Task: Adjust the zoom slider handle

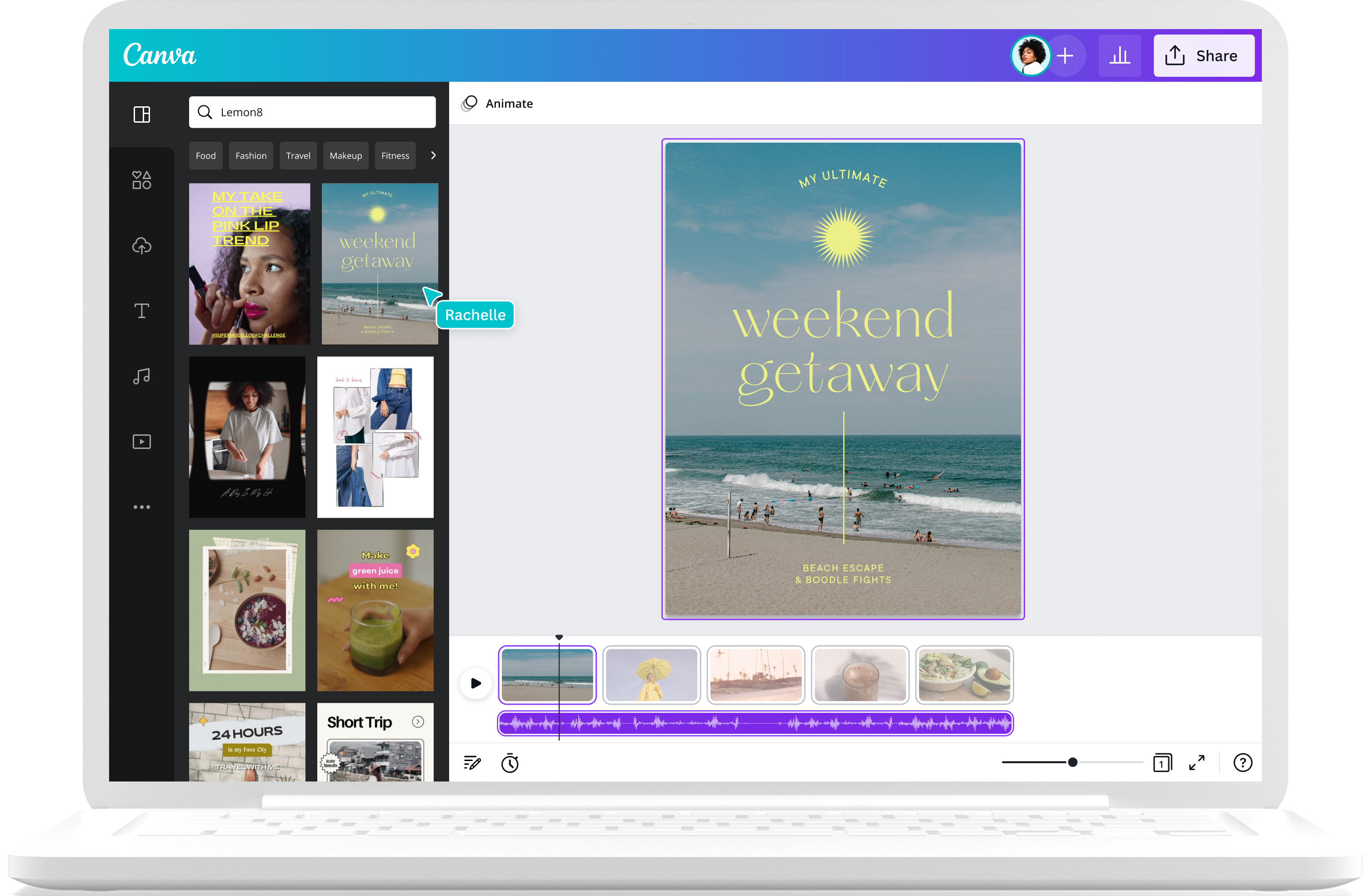Action: click(x=1073, y=762)
